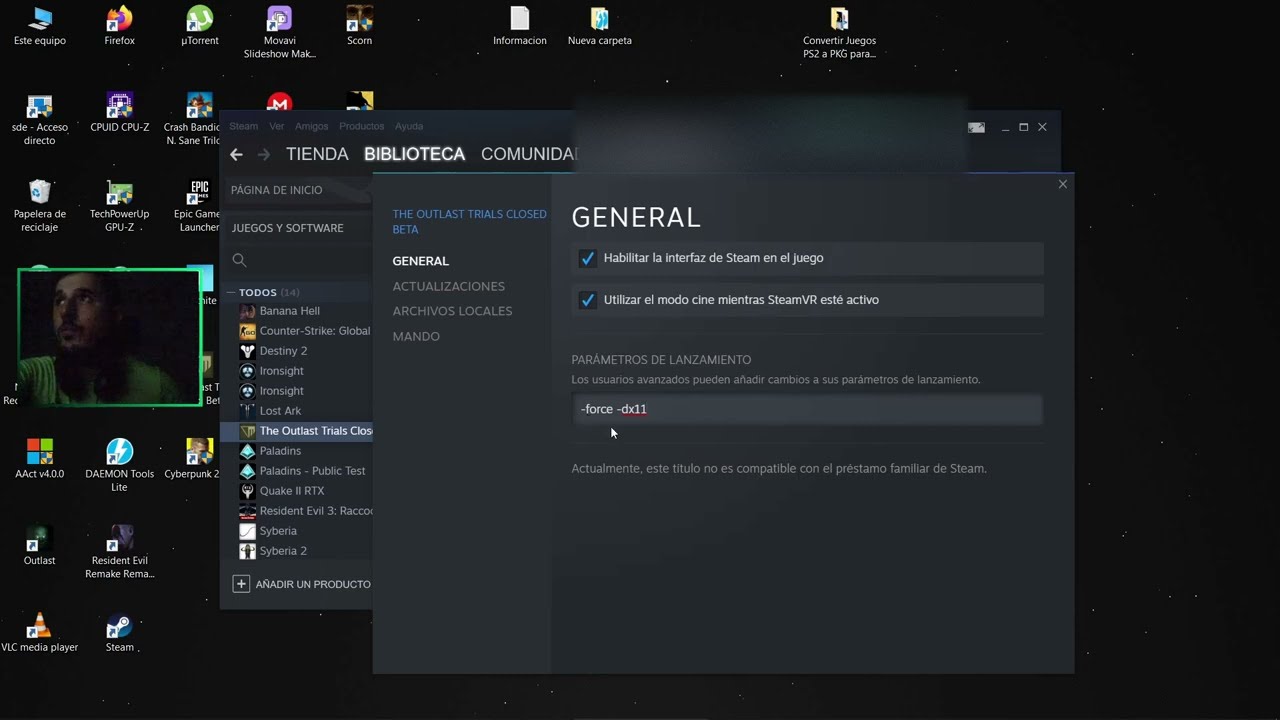The height and width of the screenshot is (720, 1280).
Task: Select Lost Ark in the library
Action: pos(280,411)
